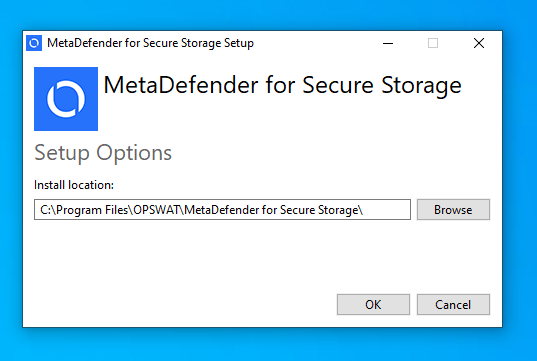Confirm setup options with OK

pos(373,304)
